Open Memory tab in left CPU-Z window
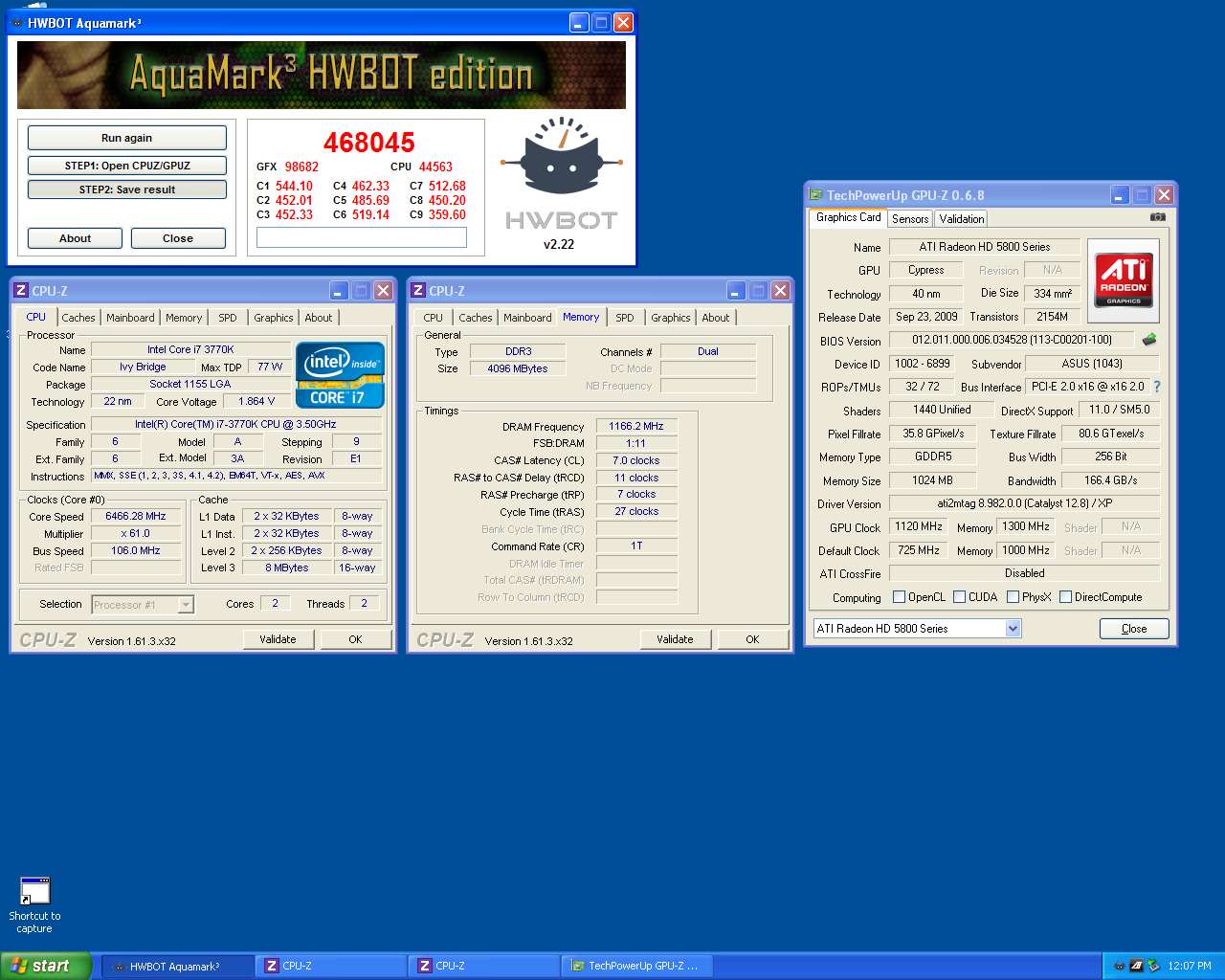 [184, 318]
